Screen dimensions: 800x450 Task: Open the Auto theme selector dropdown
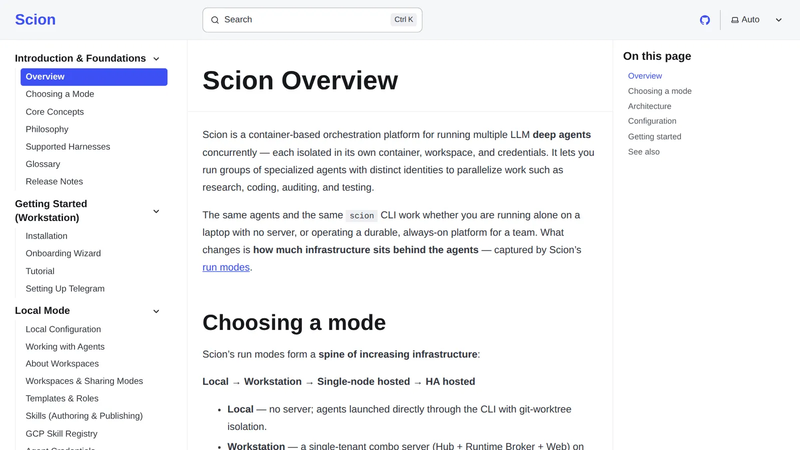point(757,20)
